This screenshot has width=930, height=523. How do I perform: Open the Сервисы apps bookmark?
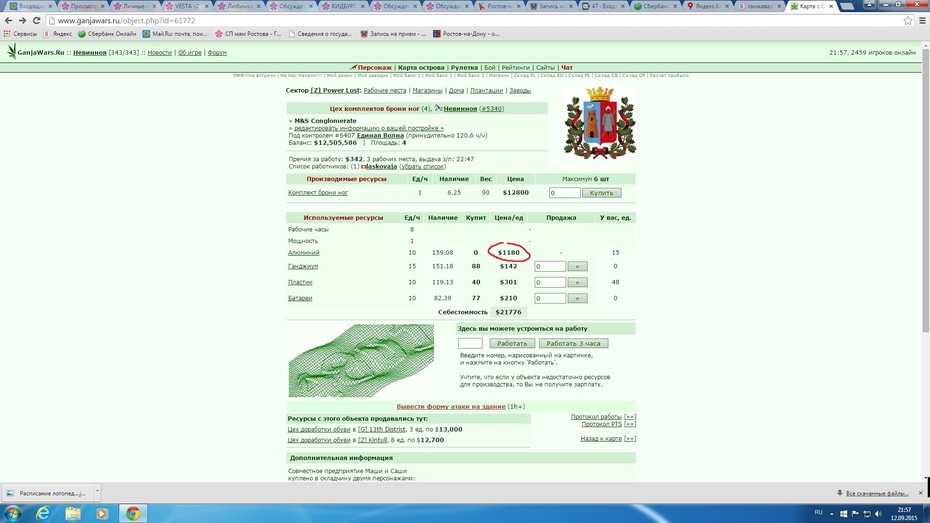tap(20, 34)
